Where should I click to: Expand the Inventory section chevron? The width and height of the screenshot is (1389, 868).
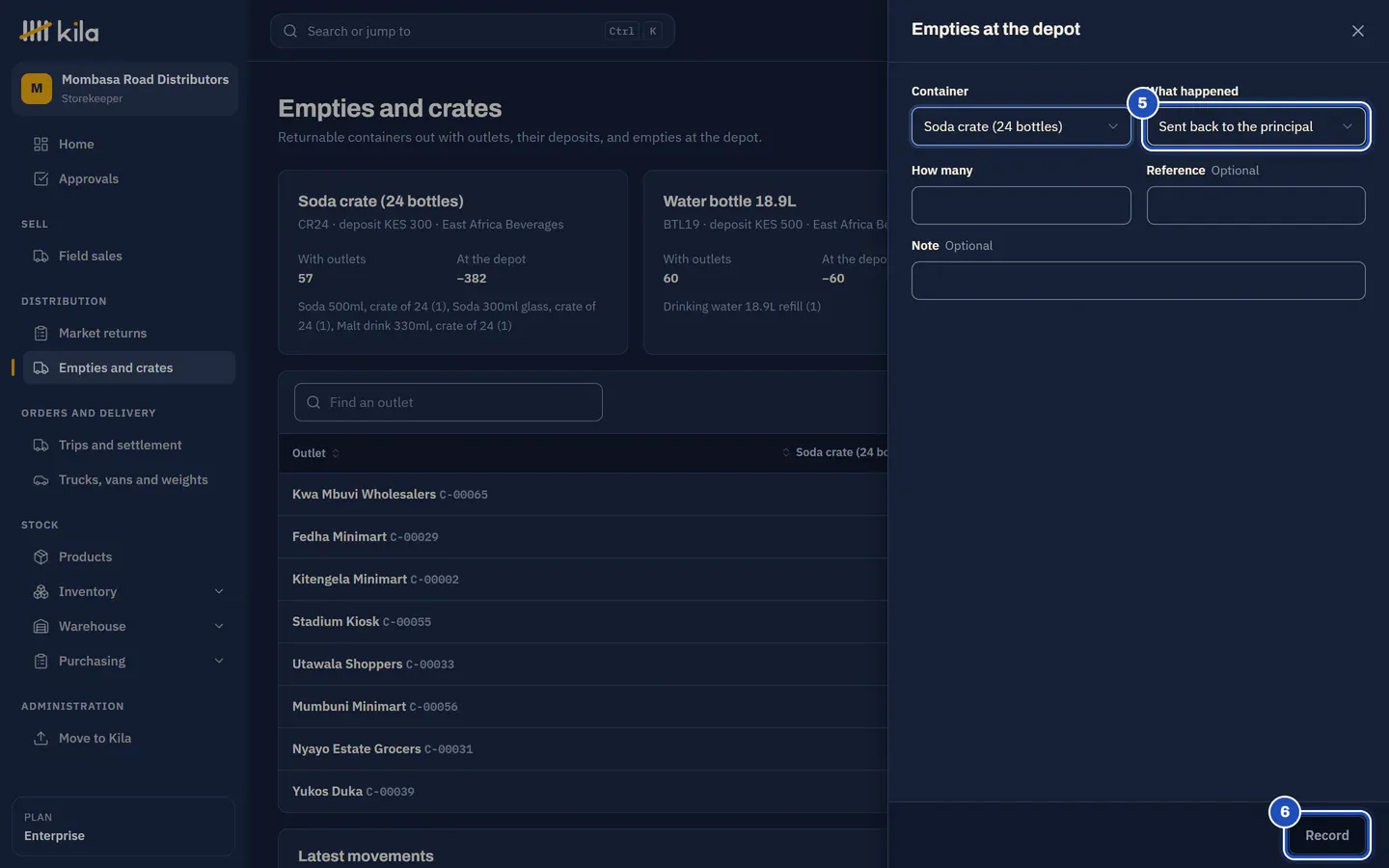[x=219, y=591]
